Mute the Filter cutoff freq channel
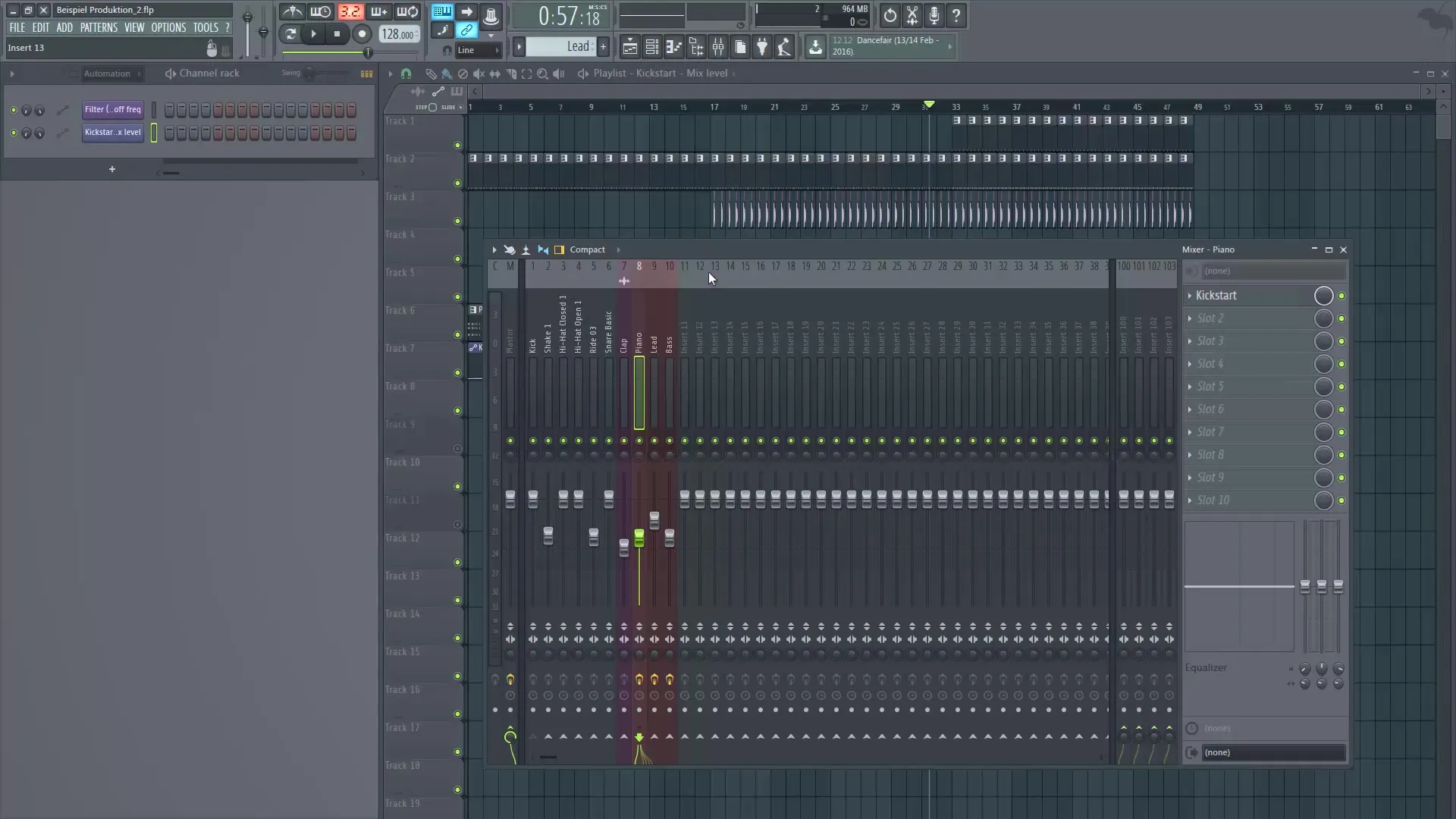The image size is (1456, 819). click(x=13, y=110)
